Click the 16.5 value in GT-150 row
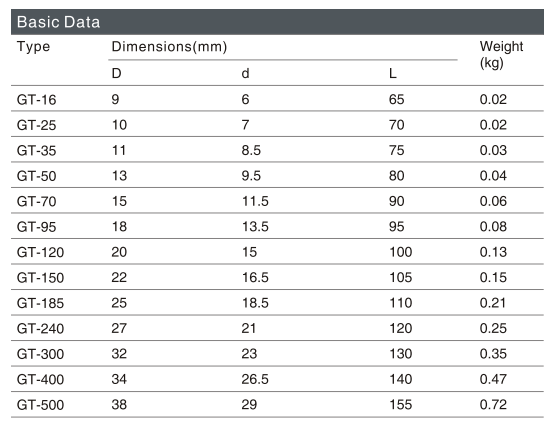Screen dimensions: 557x426 [255, 278]
